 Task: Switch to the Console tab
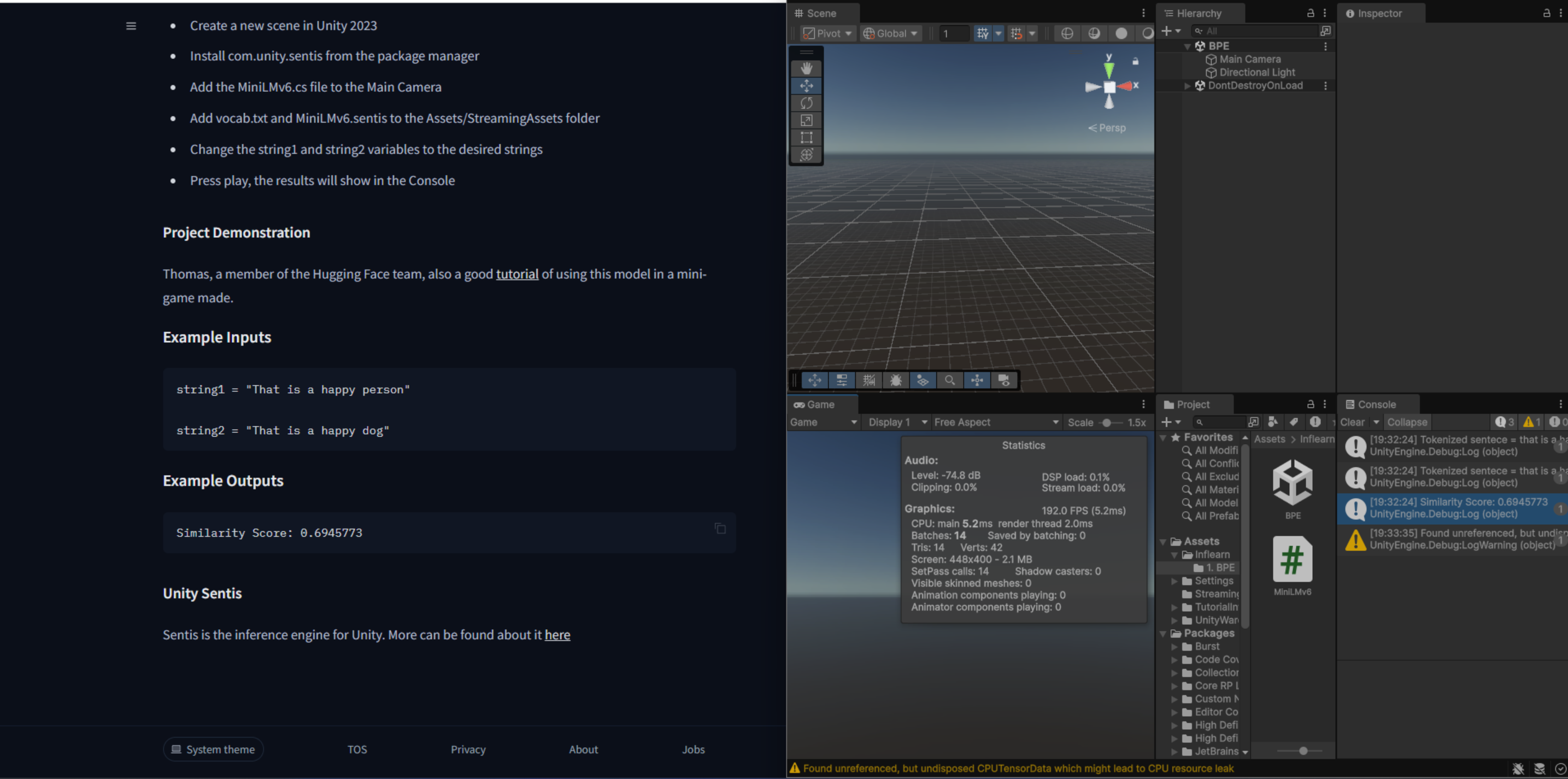pos(1376,405)
